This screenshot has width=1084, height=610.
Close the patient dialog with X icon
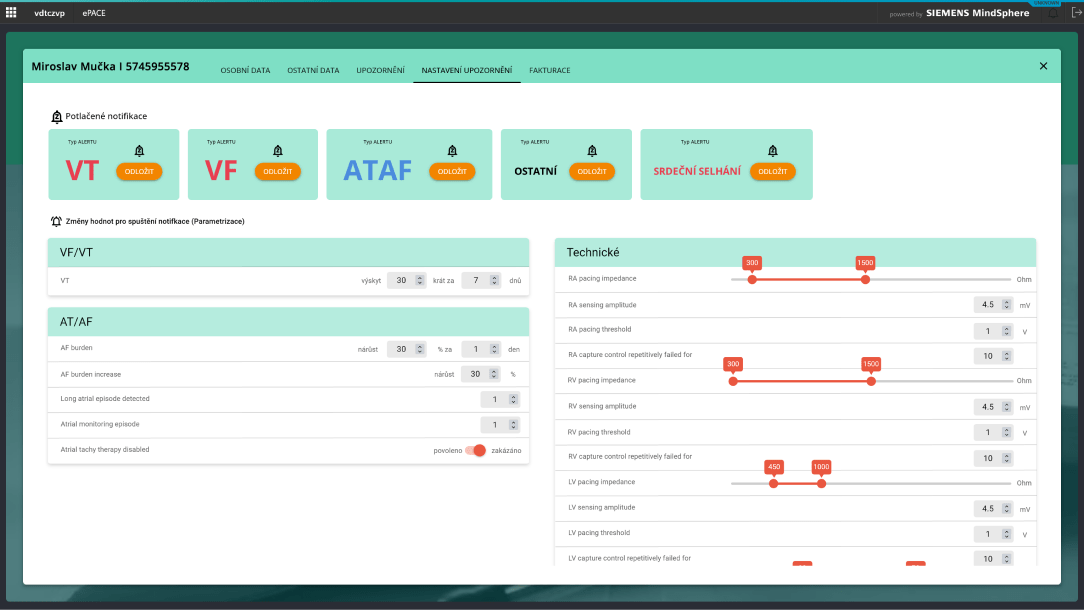(1043, 66)
